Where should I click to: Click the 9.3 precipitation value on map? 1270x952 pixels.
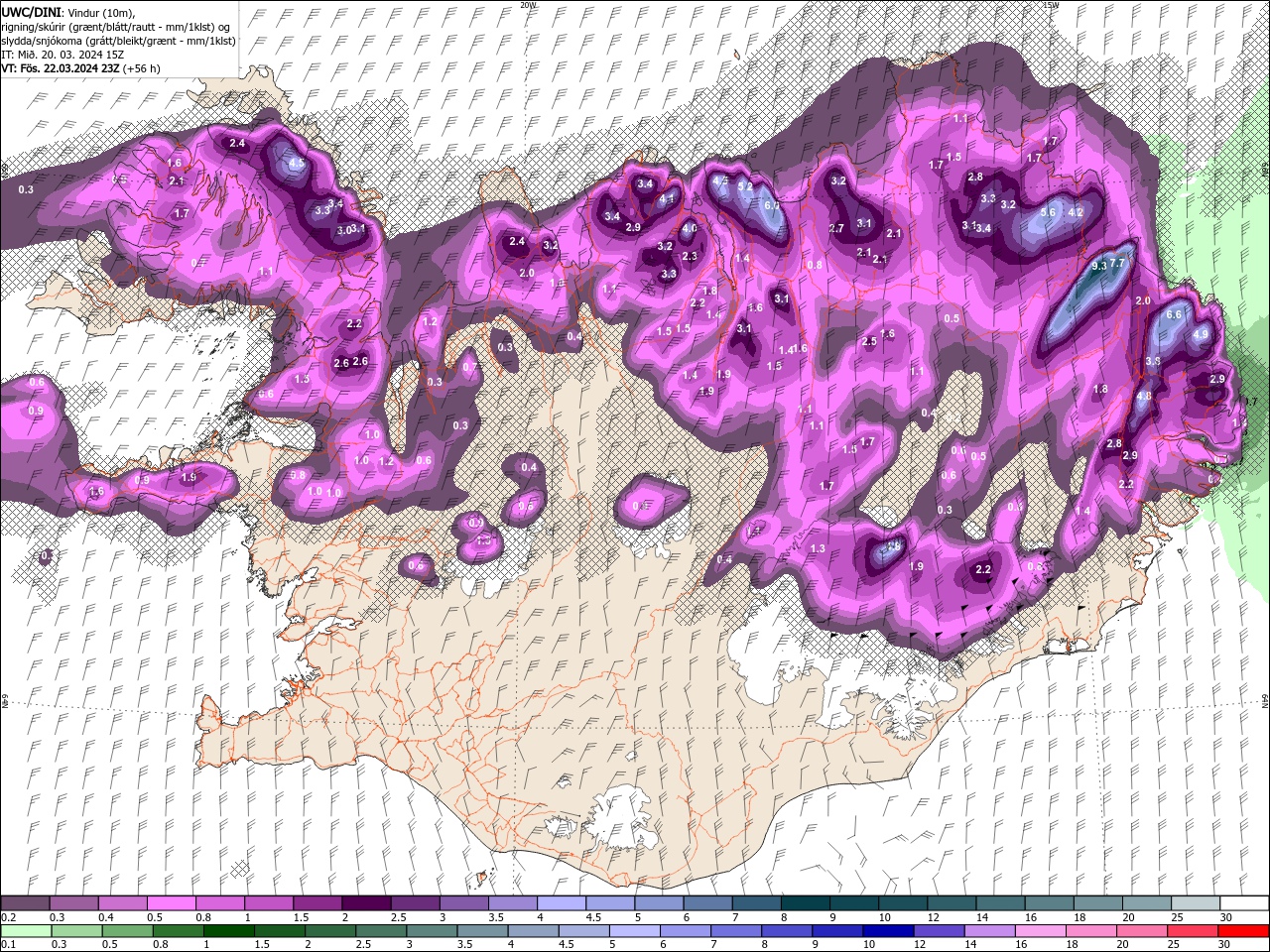pos(1098,266)
